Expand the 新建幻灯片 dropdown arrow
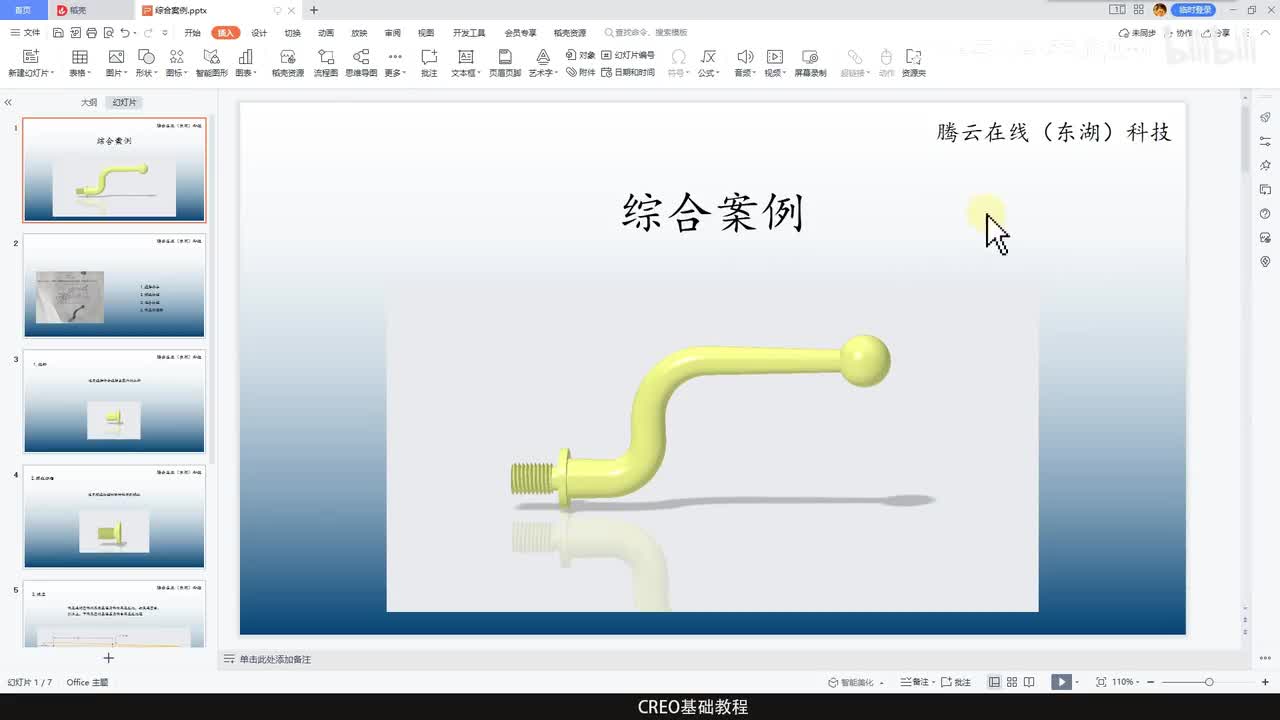Viewport: 1280px width, 720px height. (51, 73)
